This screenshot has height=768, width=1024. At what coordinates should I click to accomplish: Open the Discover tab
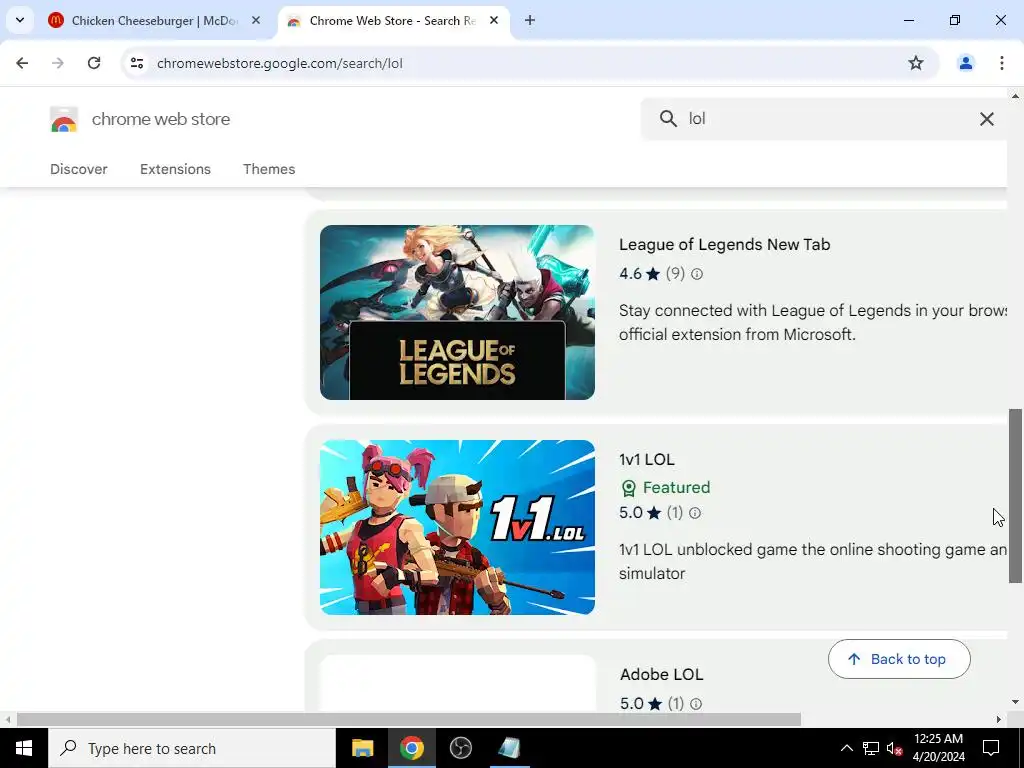pos(79,169)
